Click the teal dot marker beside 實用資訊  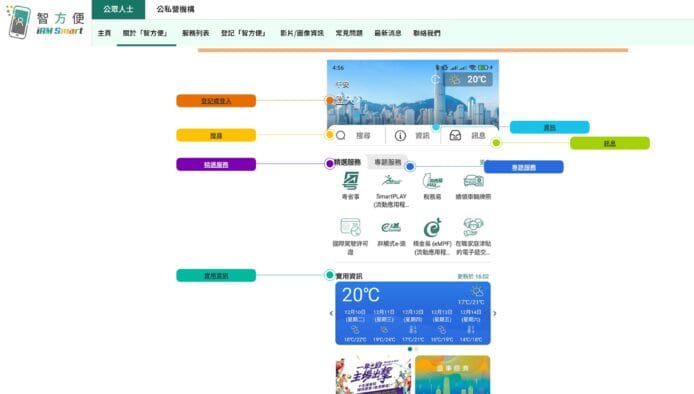click(329, 275)
